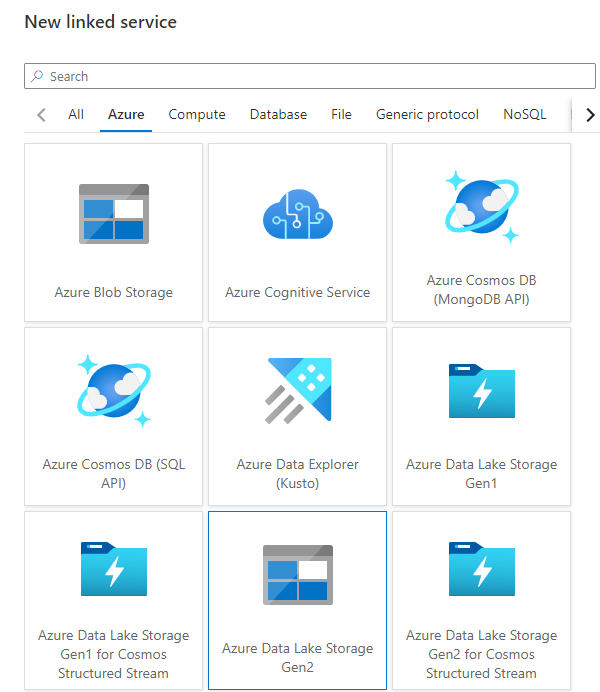Show earlier category tabs with left chevron
This screenshot has height=692, width=600.
pos(41,115)
